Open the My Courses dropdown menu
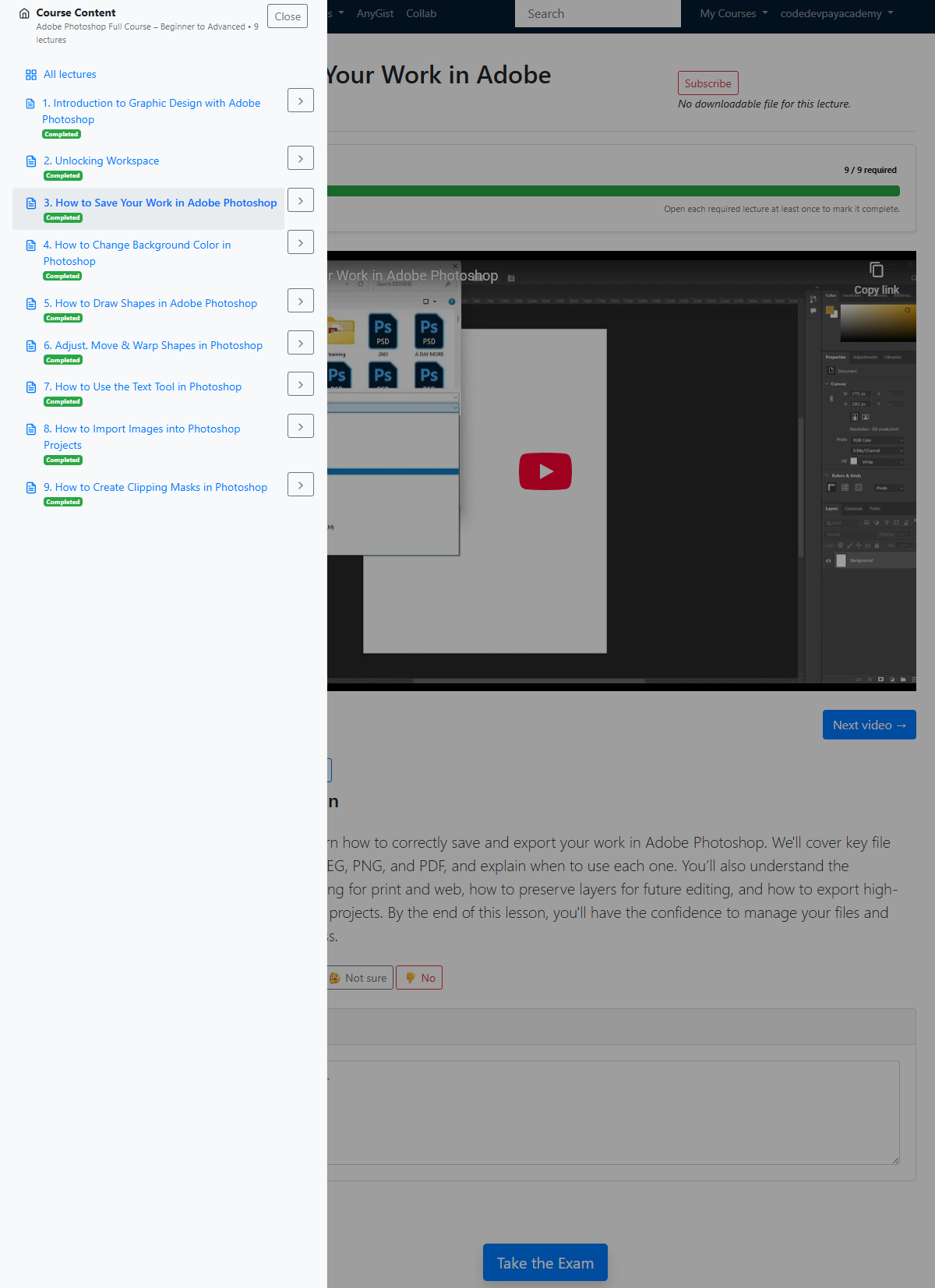The width and height of the screenshot is (935, 1288). click(x=734, y=13)
